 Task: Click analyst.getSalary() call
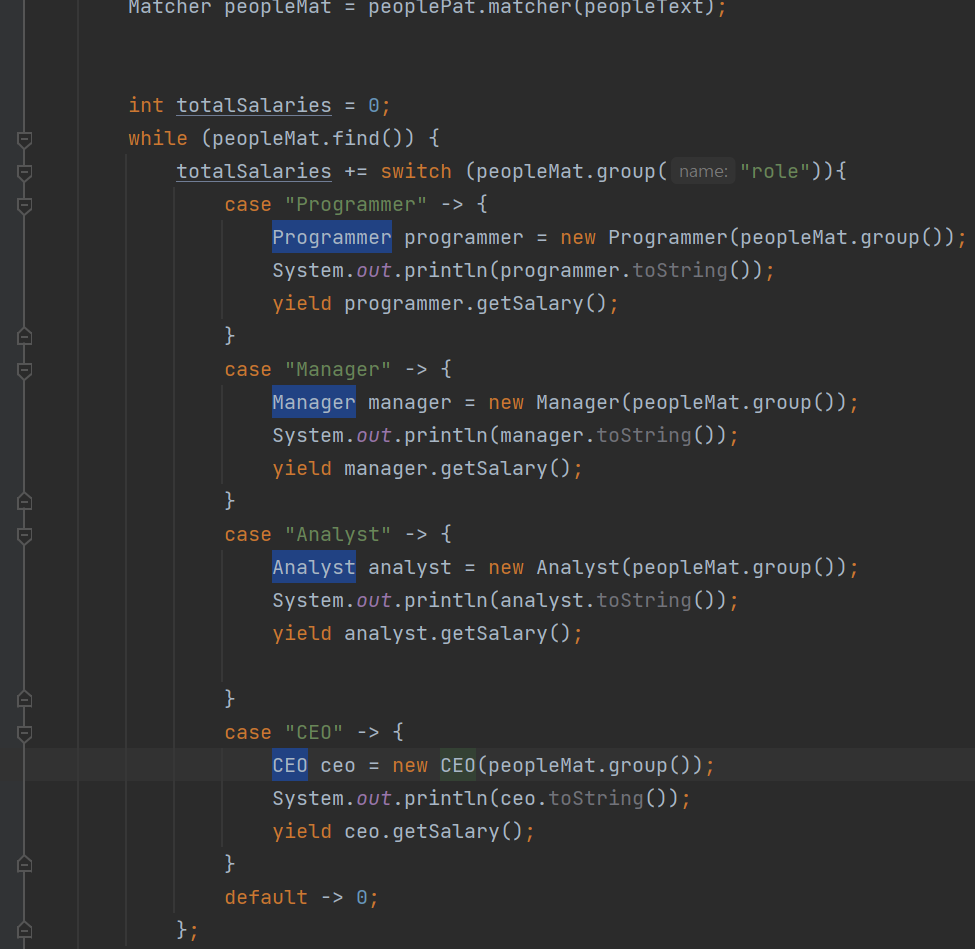pos(458,633)
